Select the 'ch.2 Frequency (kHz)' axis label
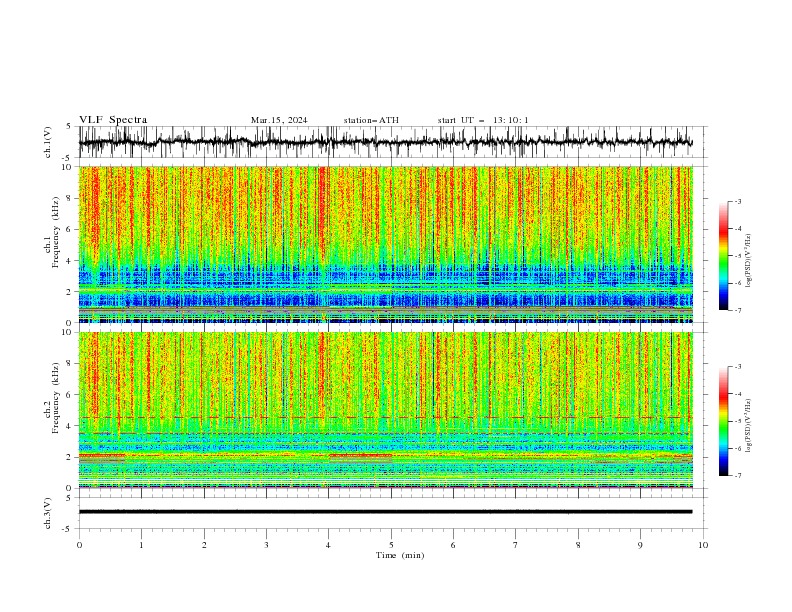Viewport: 792px width, 612px height. point(53,398)
